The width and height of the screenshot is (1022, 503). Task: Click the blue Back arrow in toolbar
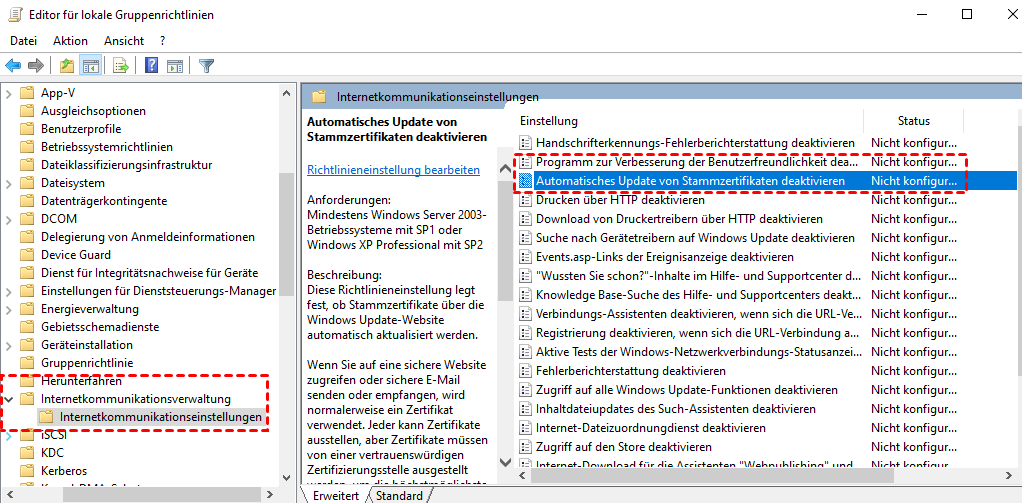[13, 66]
